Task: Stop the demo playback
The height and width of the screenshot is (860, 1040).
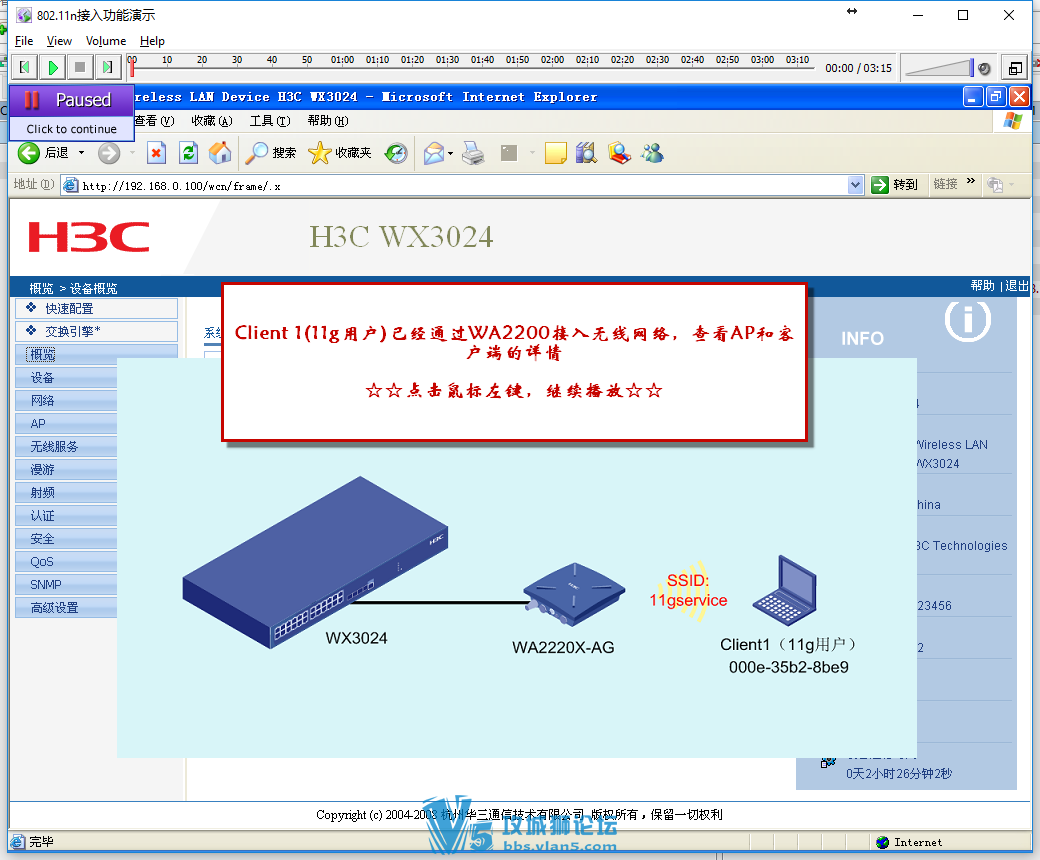Action: (x=80, y=67)
